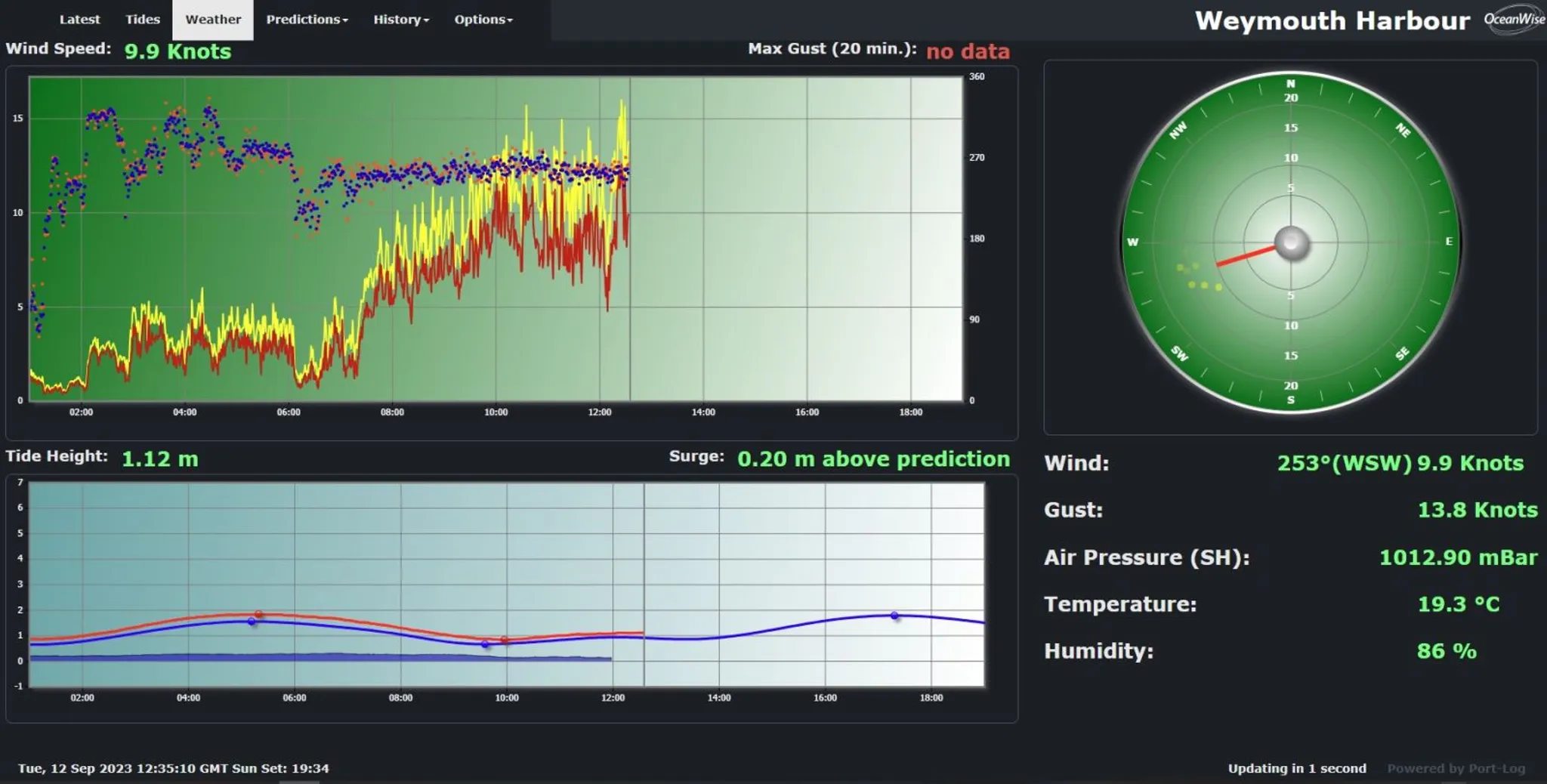Click the compass center hub
This screenshot has width=1547, height=784.
(1291, 242)
